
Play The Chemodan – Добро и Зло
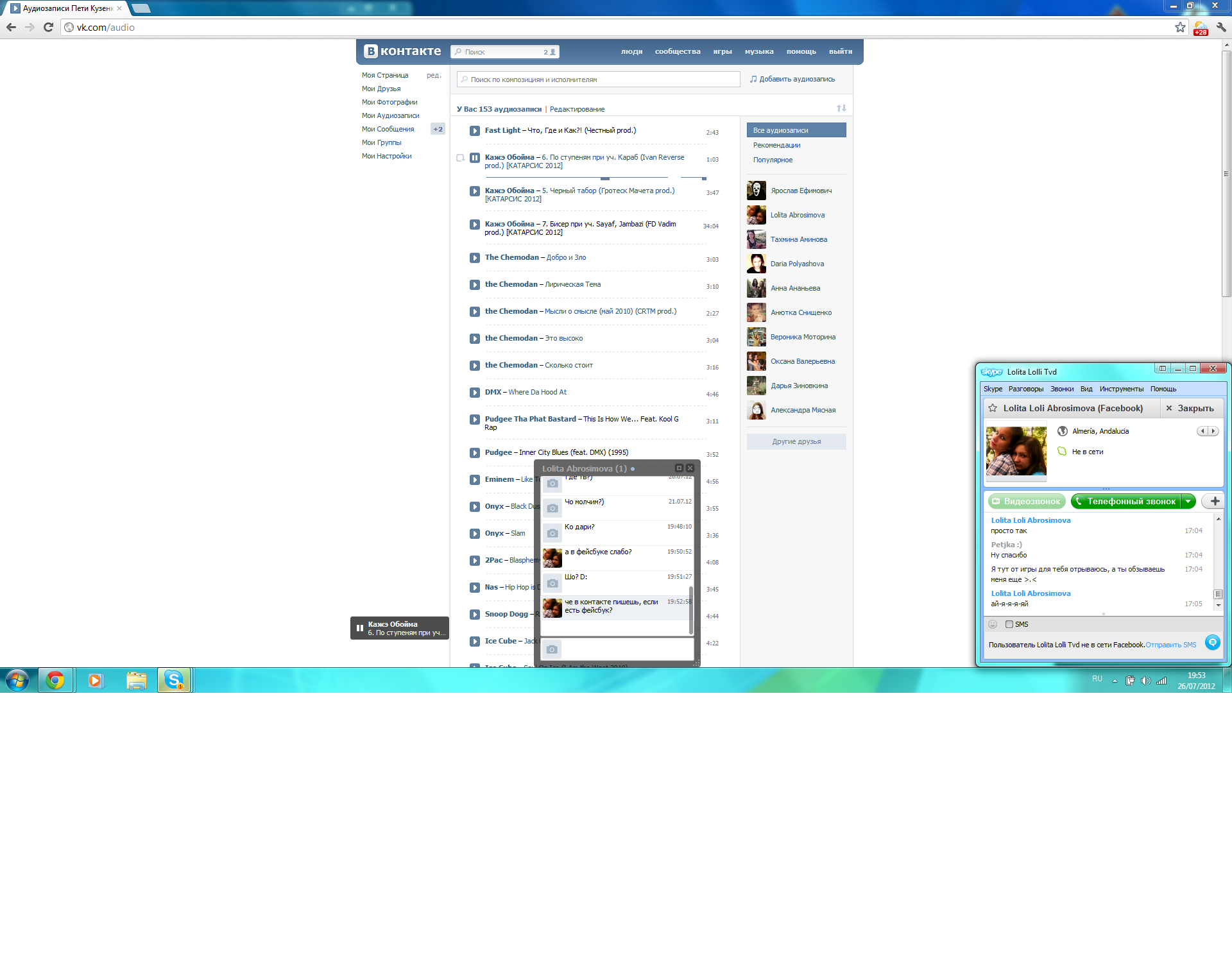[475, 258]
